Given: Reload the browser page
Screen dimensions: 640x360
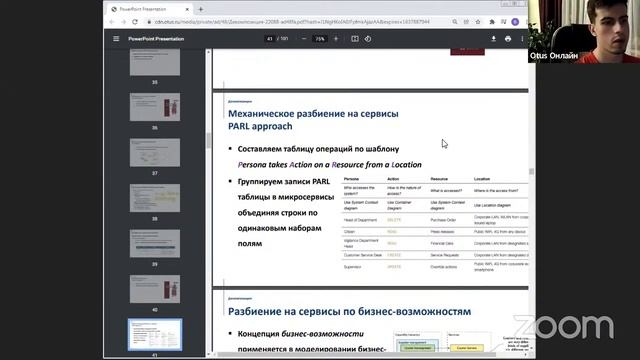Looking at the screenshot, I should tap(135, 22).
